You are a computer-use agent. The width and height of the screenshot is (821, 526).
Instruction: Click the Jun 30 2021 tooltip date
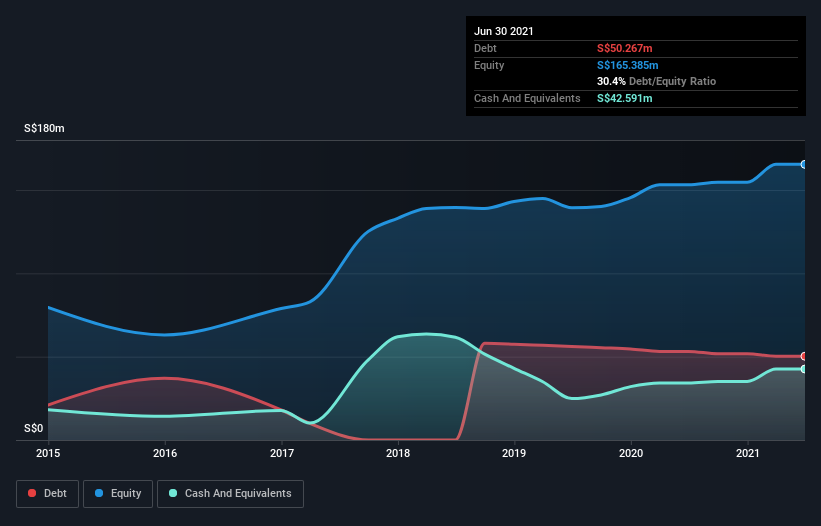[x=504, y=31]
